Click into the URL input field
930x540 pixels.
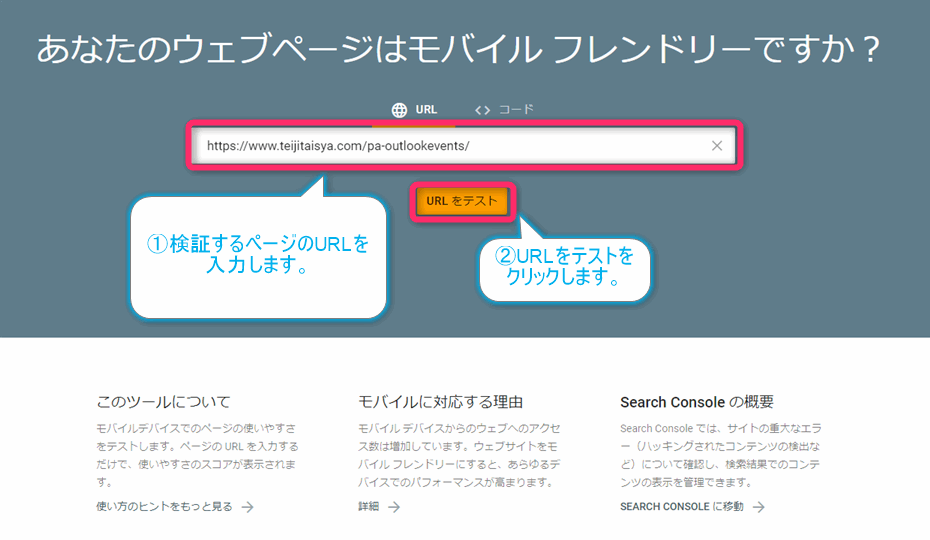pyautogui.click(x=450, y=146)
